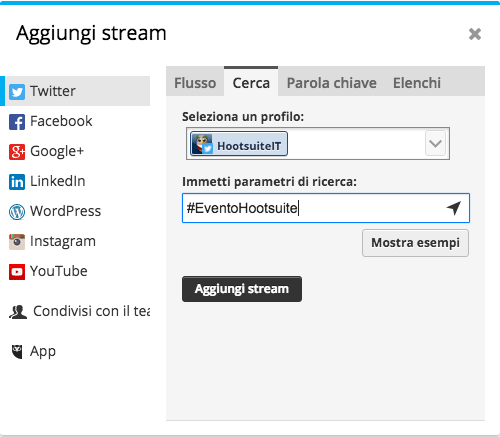Select the Cerca tab
The height and width of the screenshot is (437, 500).
[251, 82]
